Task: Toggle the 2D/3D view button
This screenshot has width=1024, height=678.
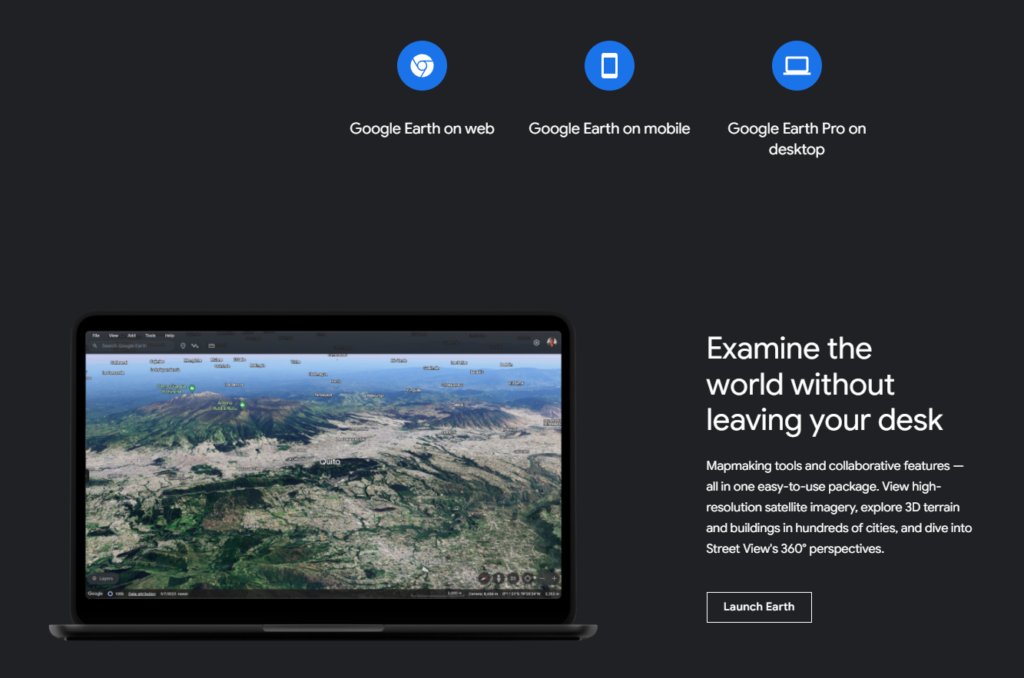Action: 512,577
